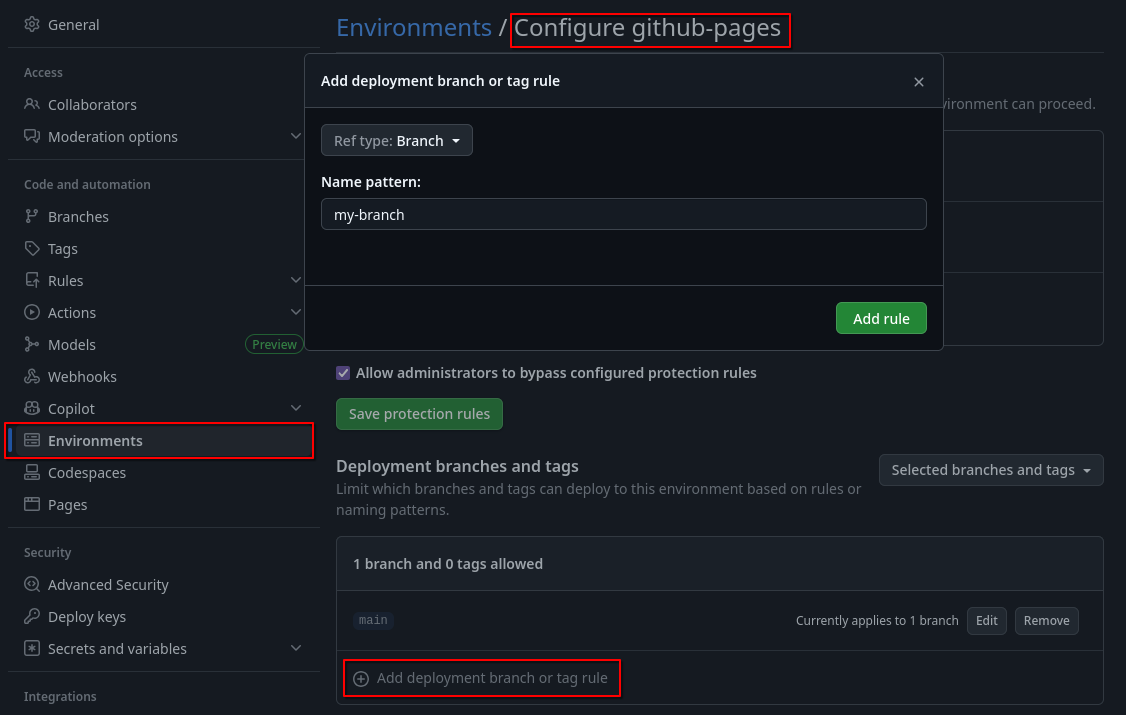Viewport: 1126px width, 715px height.
Task: Click 'Deployment branches and tags' heading
Action: click(457, 466)
